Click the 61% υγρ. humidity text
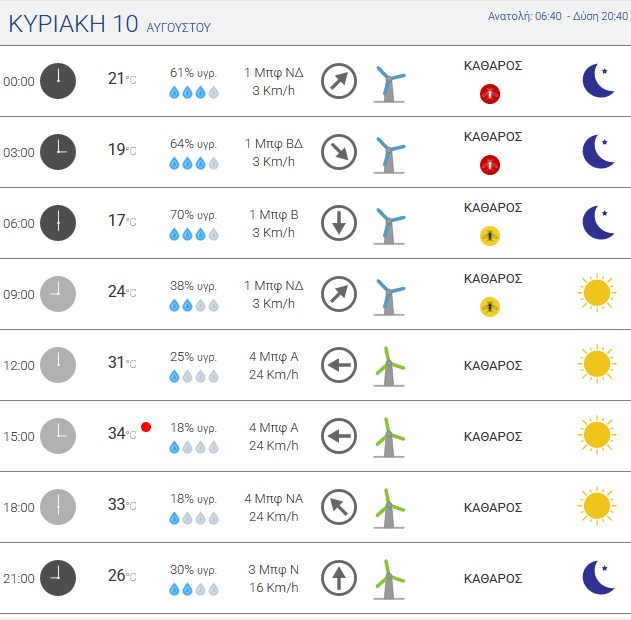This screenshot has width=631, height=620. [194, 73]
